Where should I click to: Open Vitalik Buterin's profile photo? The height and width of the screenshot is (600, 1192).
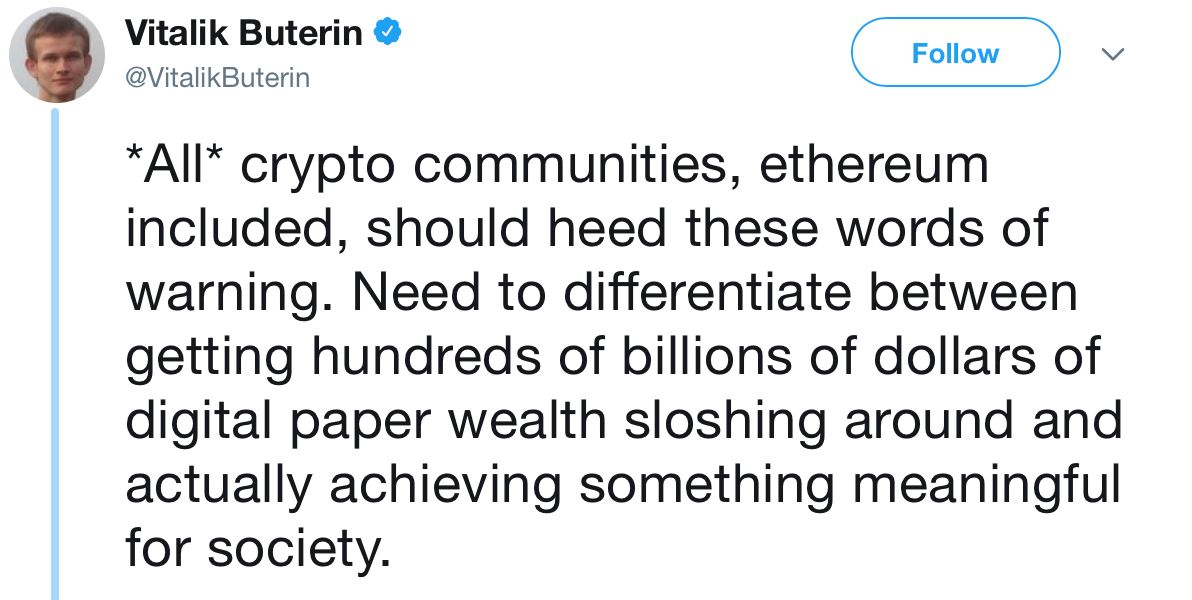[57, 56]
